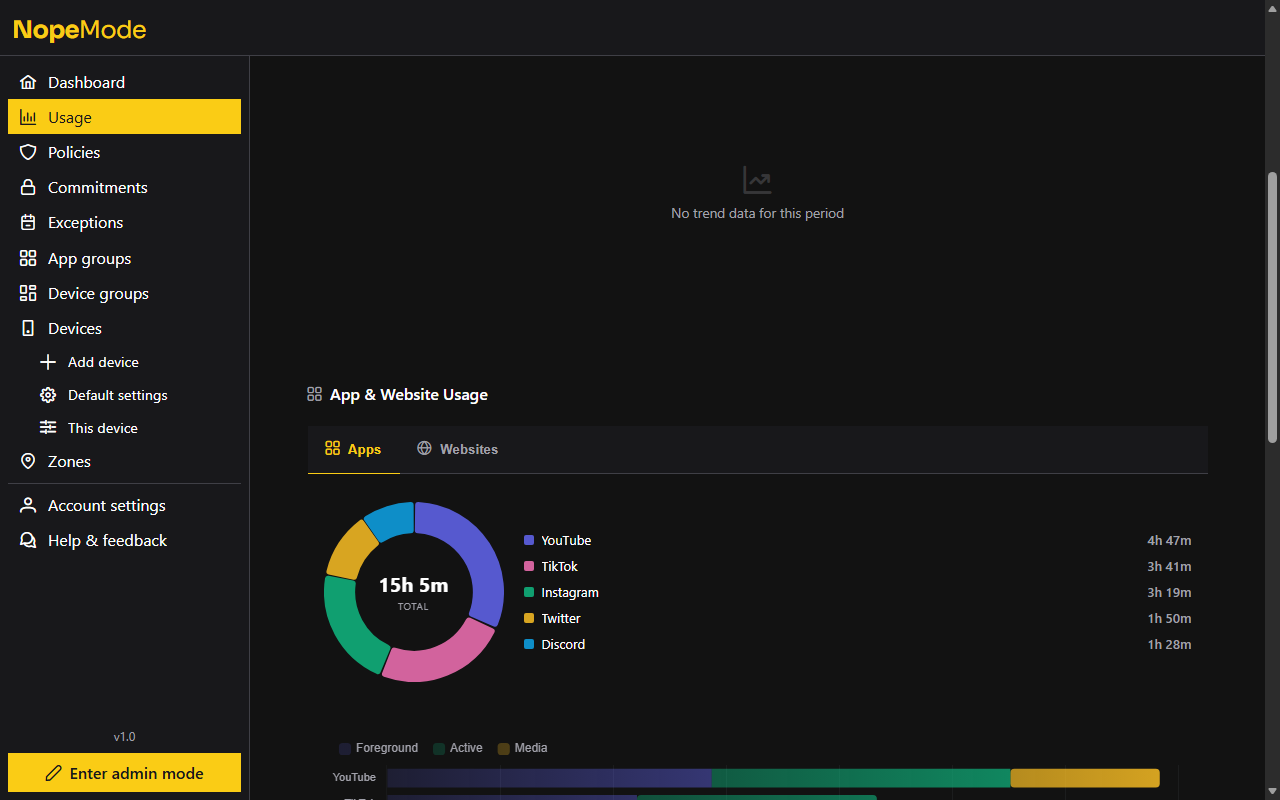Toggle the Foreground chart legend item

coord(378,748)
